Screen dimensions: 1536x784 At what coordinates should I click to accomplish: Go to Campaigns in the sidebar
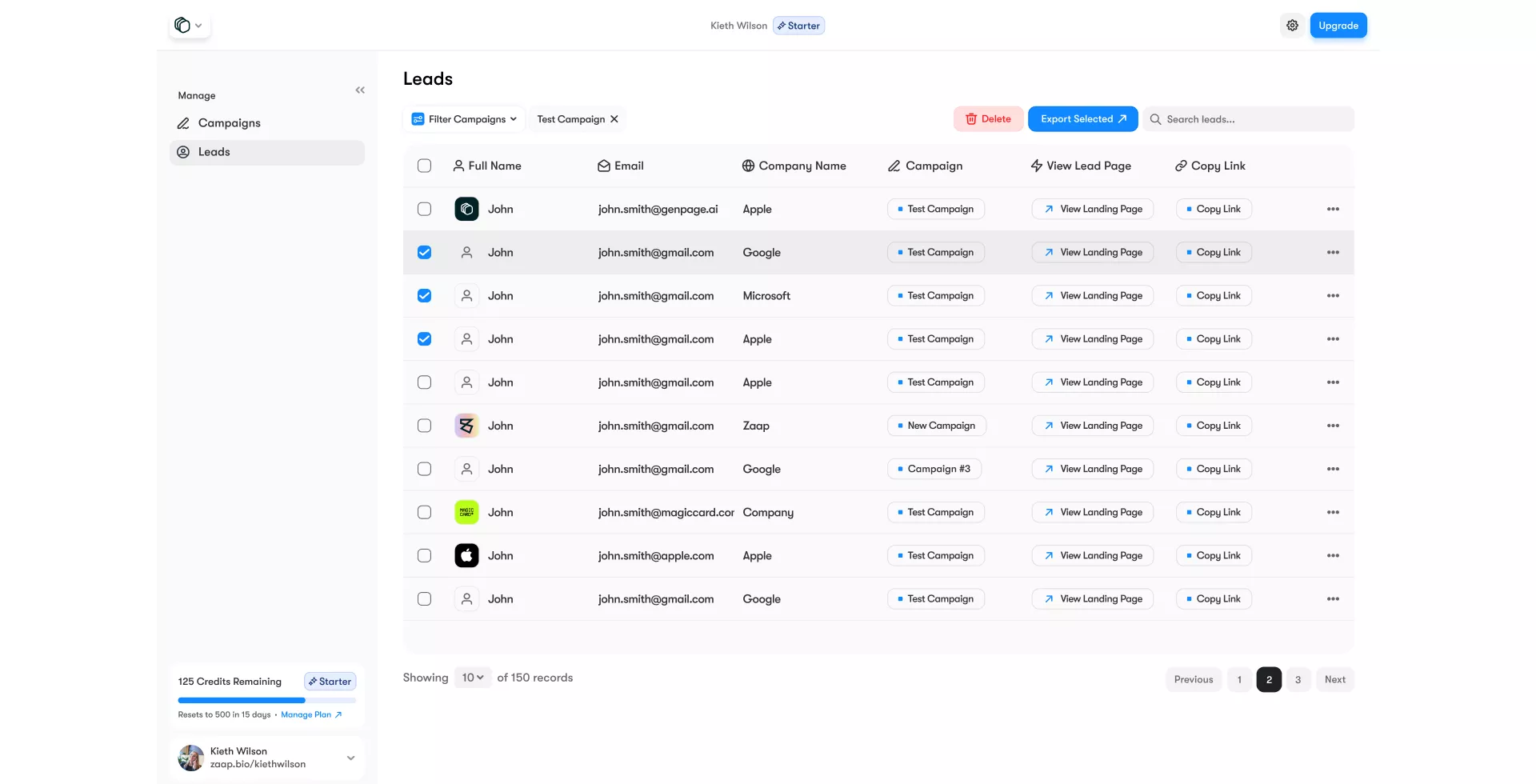(x=229, y=123)
